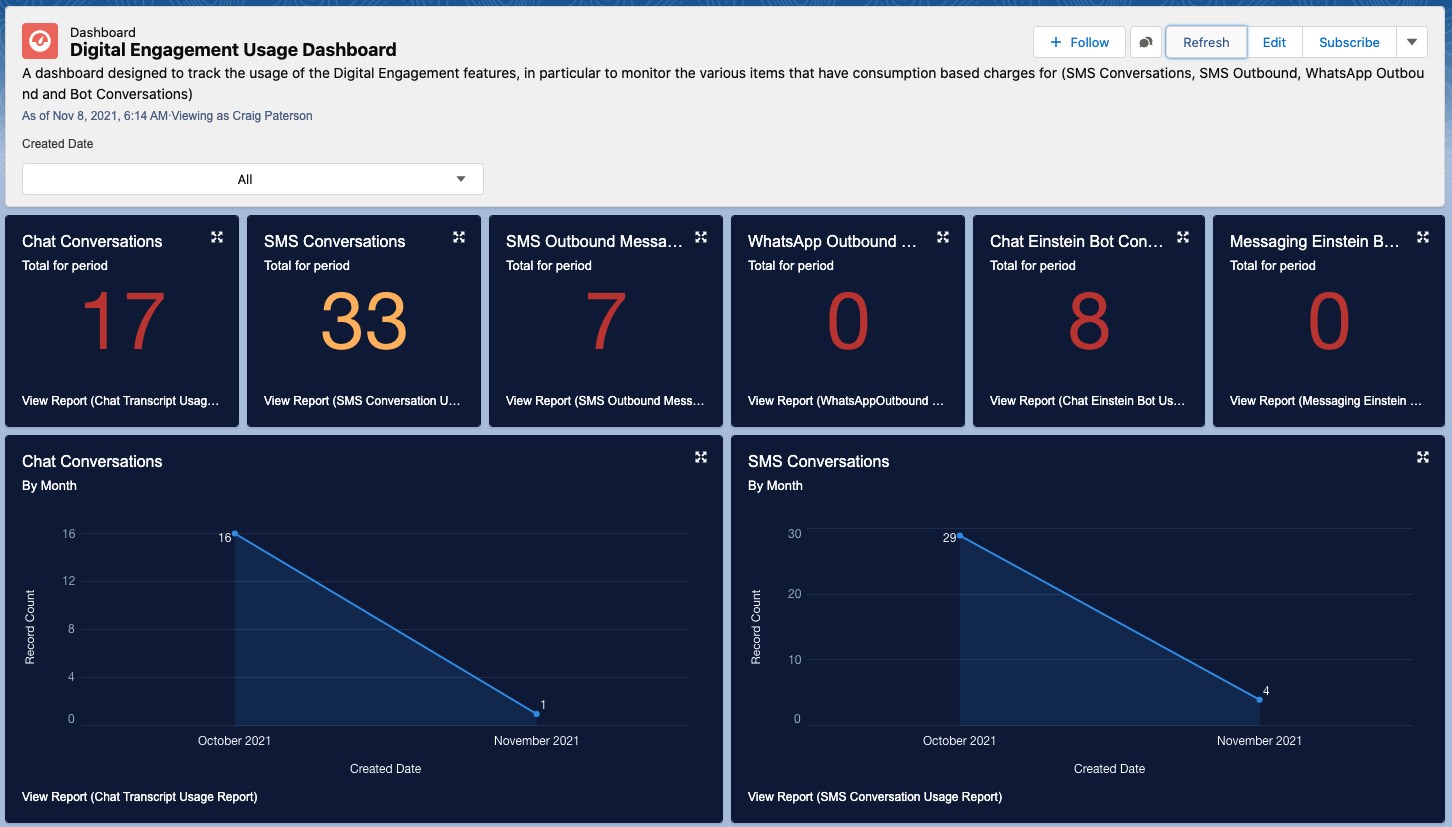Open the Chat Transcript Usage Report link
The width and height of the screenshot is (1452, 827).
pos(140,797)
